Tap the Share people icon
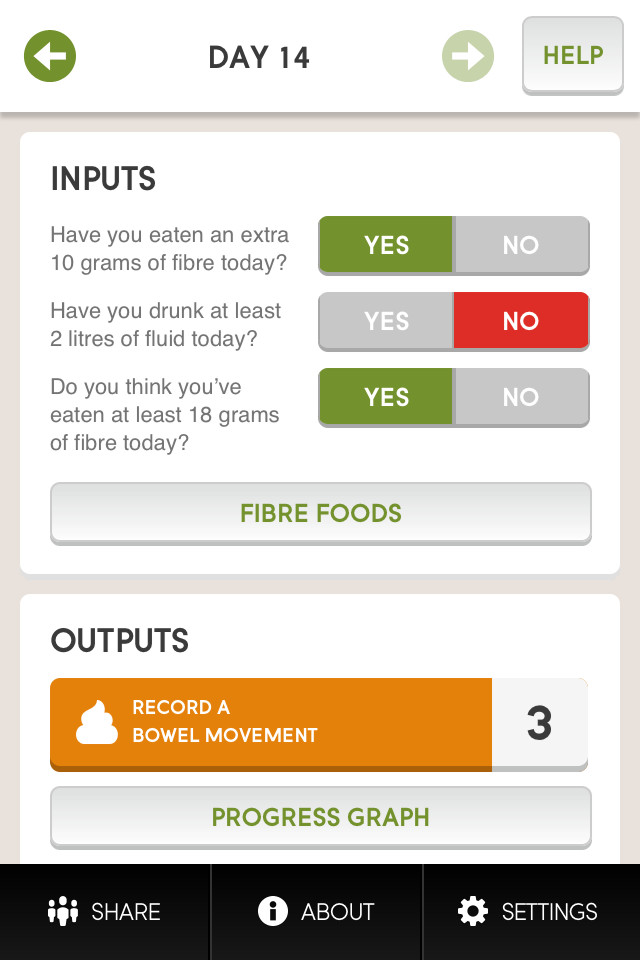This screenshot has height=960, width=640. [x=63, y=911]
